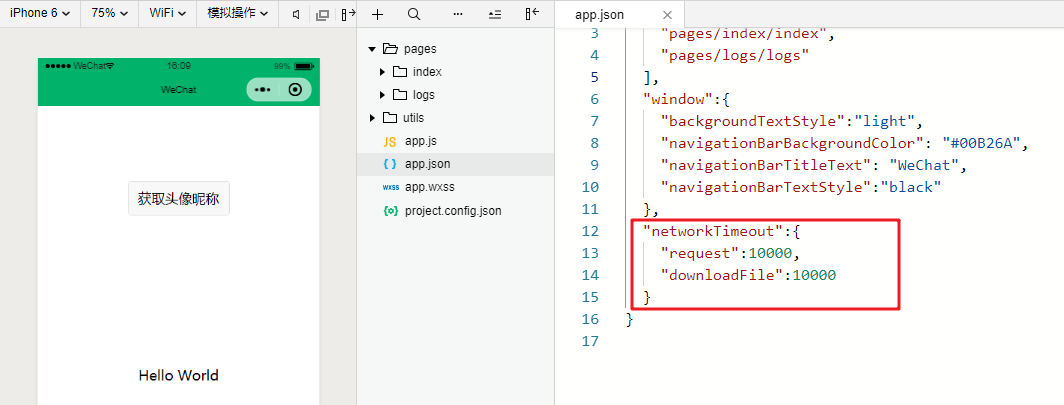Click the "pages/index/index" string

(744, 33)
